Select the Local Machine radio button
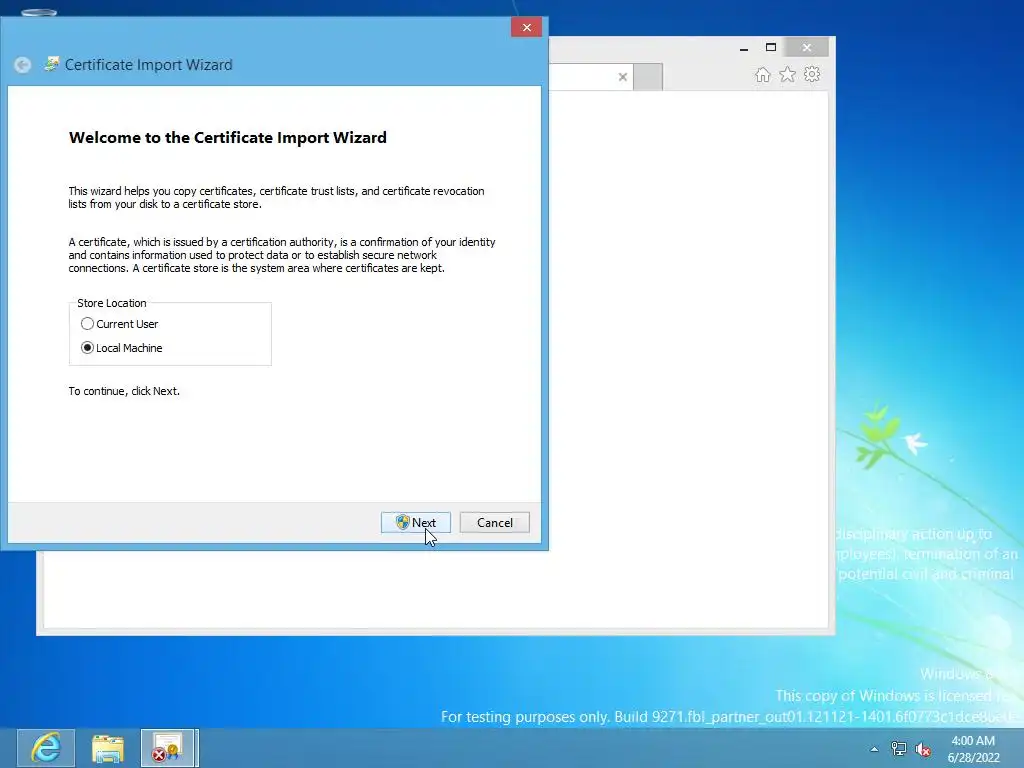Screen dimensions: 1024x768 click(x=87, y=348)
